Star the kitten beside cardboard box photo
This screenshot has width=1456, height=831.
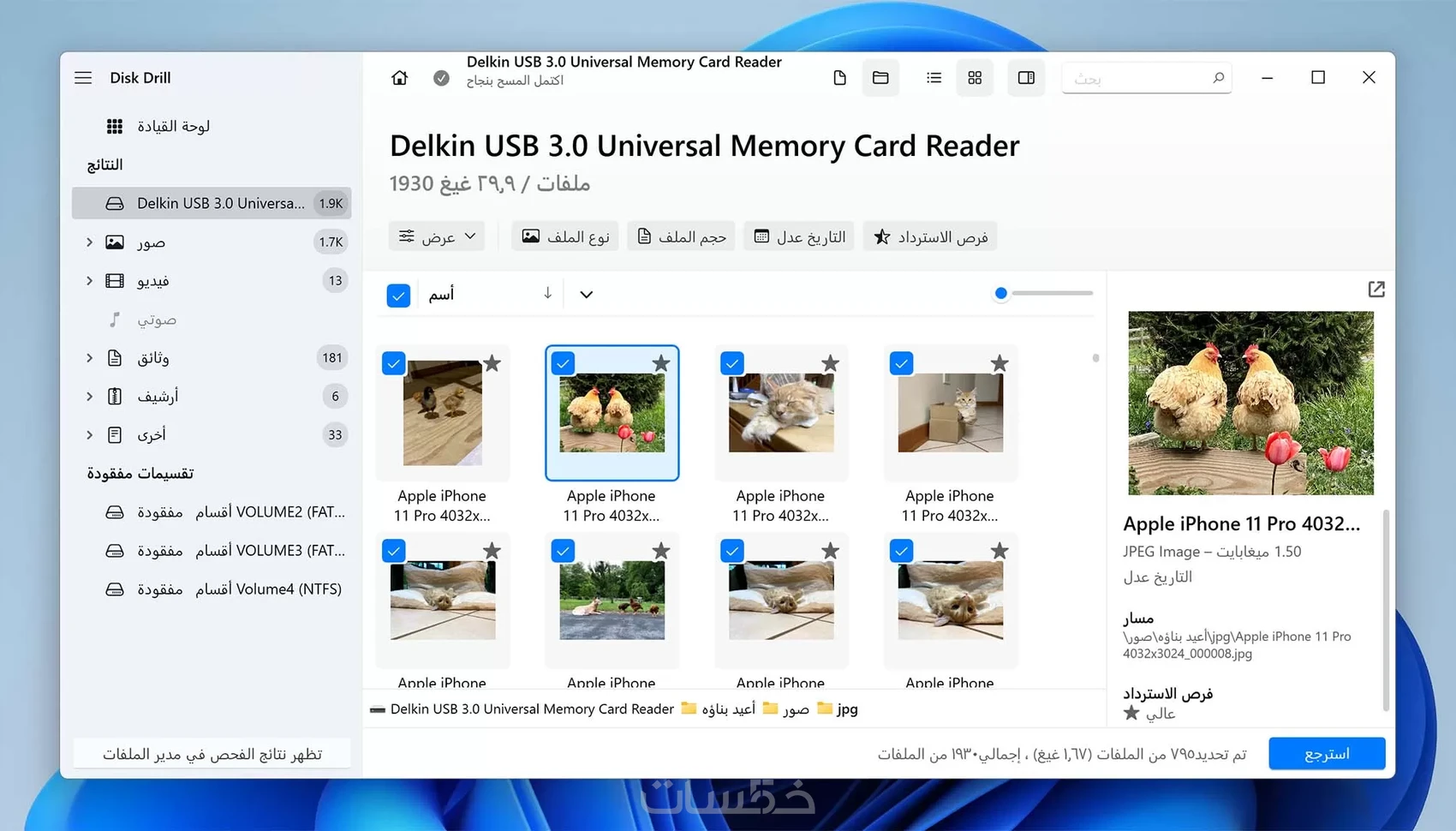[1000, 363]
